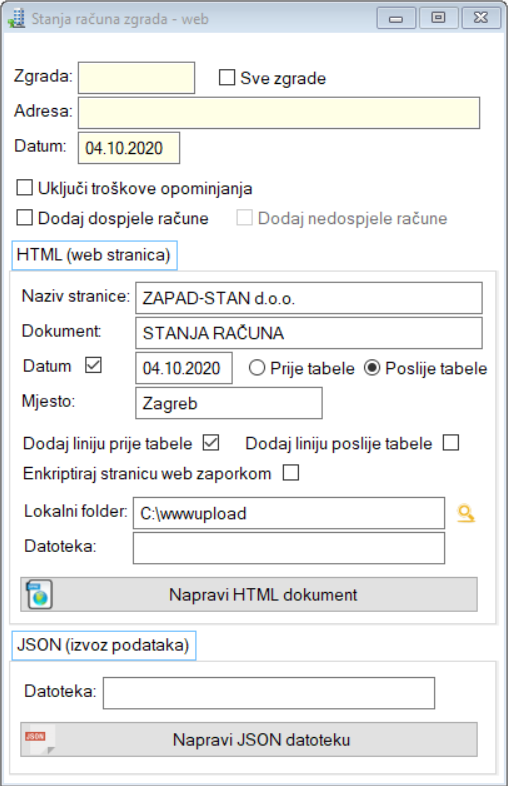Image resolution: width=508 pixels, height=786 pixels.
Task: Click the JSON Datoteka input field
Action: pyautogui.click(x=269, y=693)
